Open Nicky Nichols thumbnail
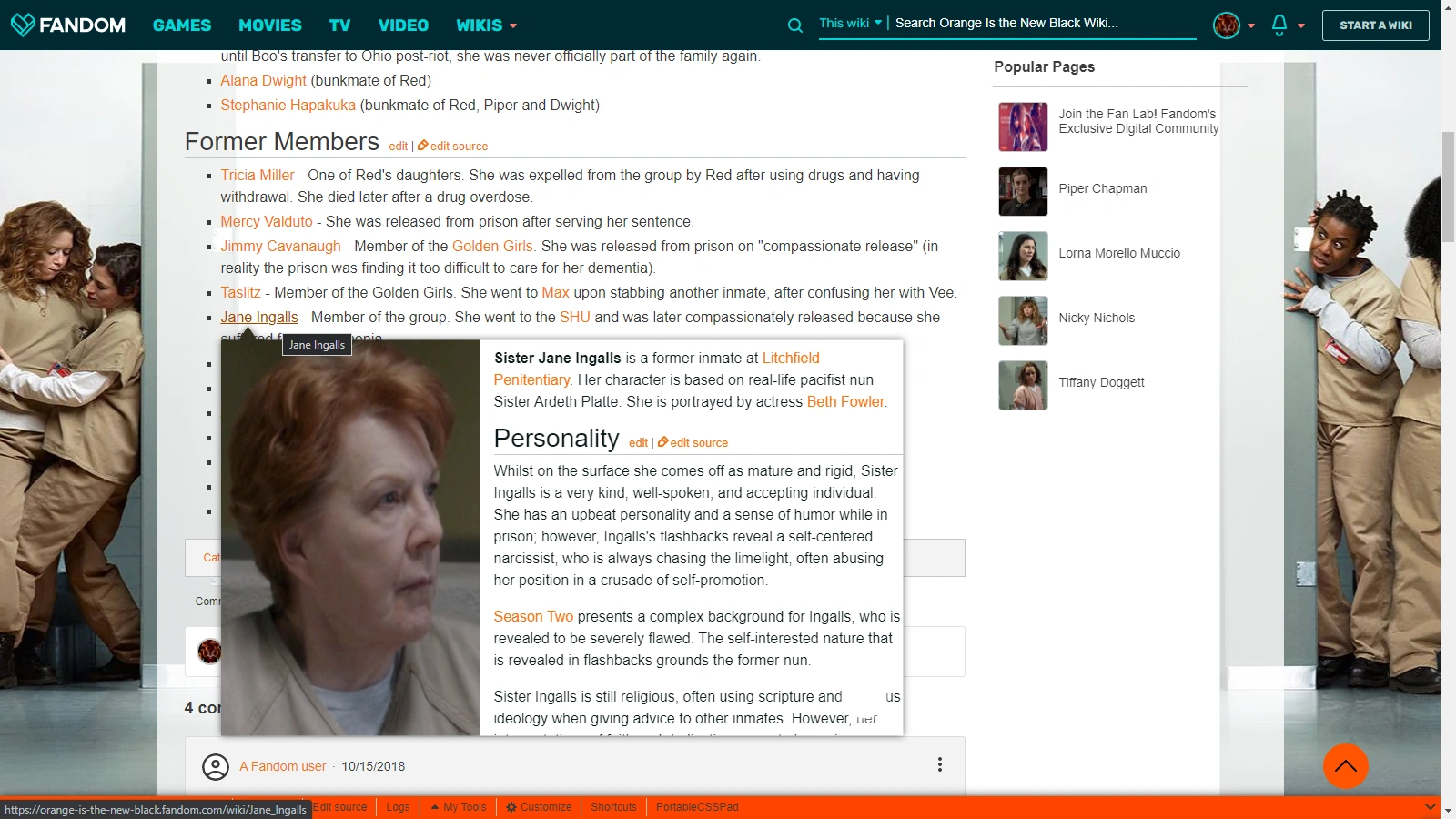This screenshot has height=819, width=1456. tap(1023, 320)
